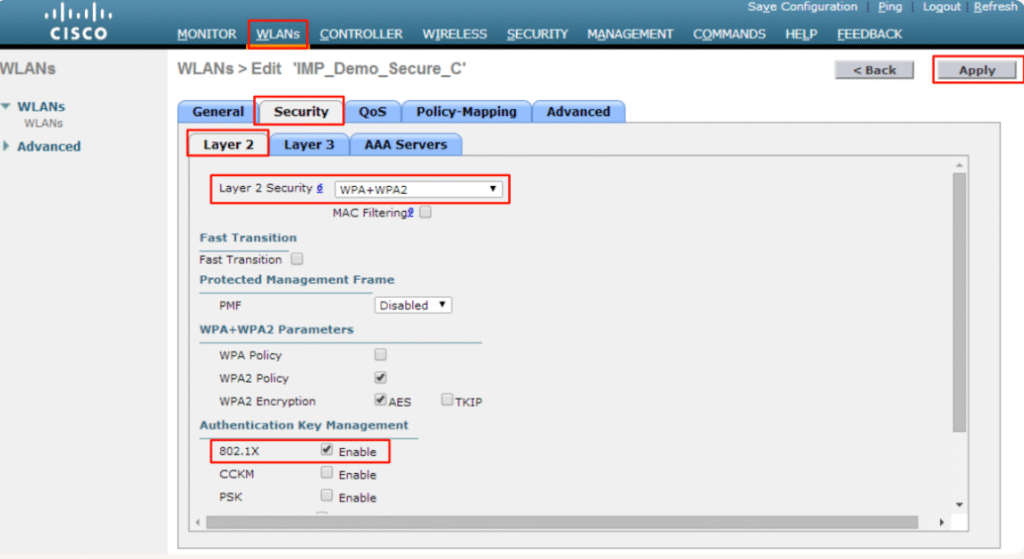Open the FEEDBACK menu
Viewport: 1024px width, 559px height.
pyautogui.click(x=869, y=34)
